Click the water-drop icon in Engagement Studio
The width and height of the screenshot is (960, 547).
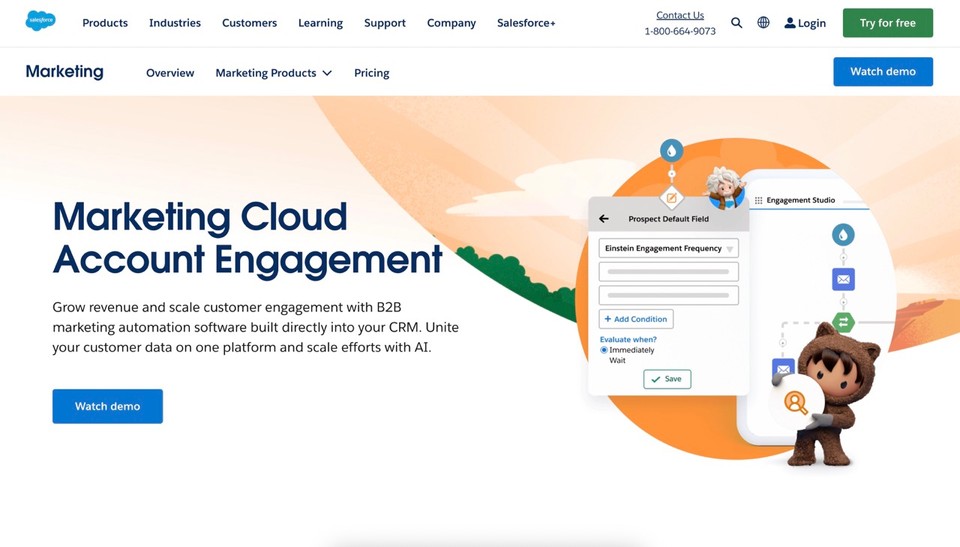843,235
